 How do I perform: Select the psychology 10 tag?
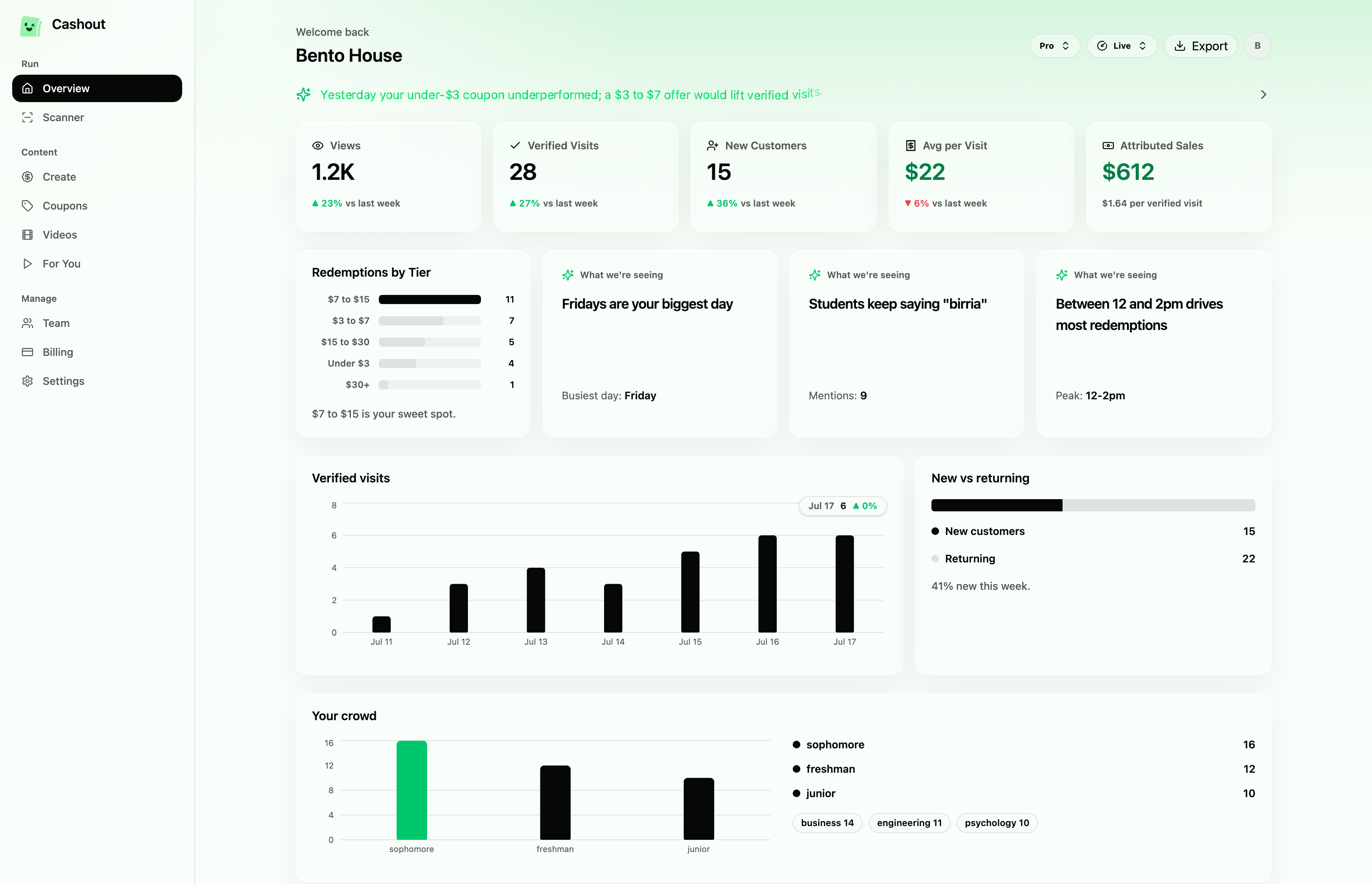click(x=997, y=823)
